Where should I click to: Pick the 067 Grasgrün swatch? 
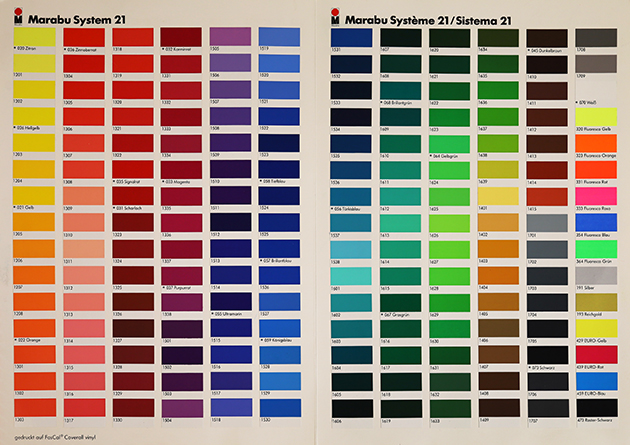[x=401, y=303]
